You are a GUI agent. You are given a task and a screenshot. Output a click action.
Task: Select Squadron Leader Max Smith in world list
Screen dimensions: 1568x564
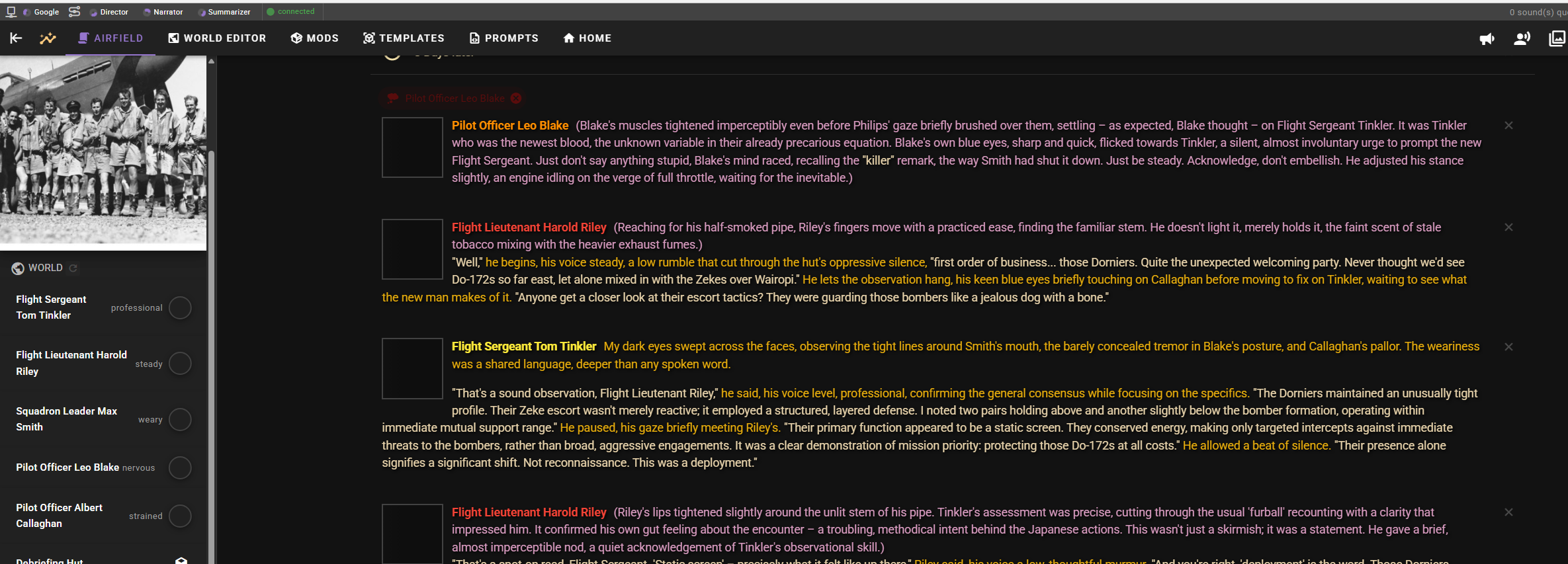tap(66, 419)
